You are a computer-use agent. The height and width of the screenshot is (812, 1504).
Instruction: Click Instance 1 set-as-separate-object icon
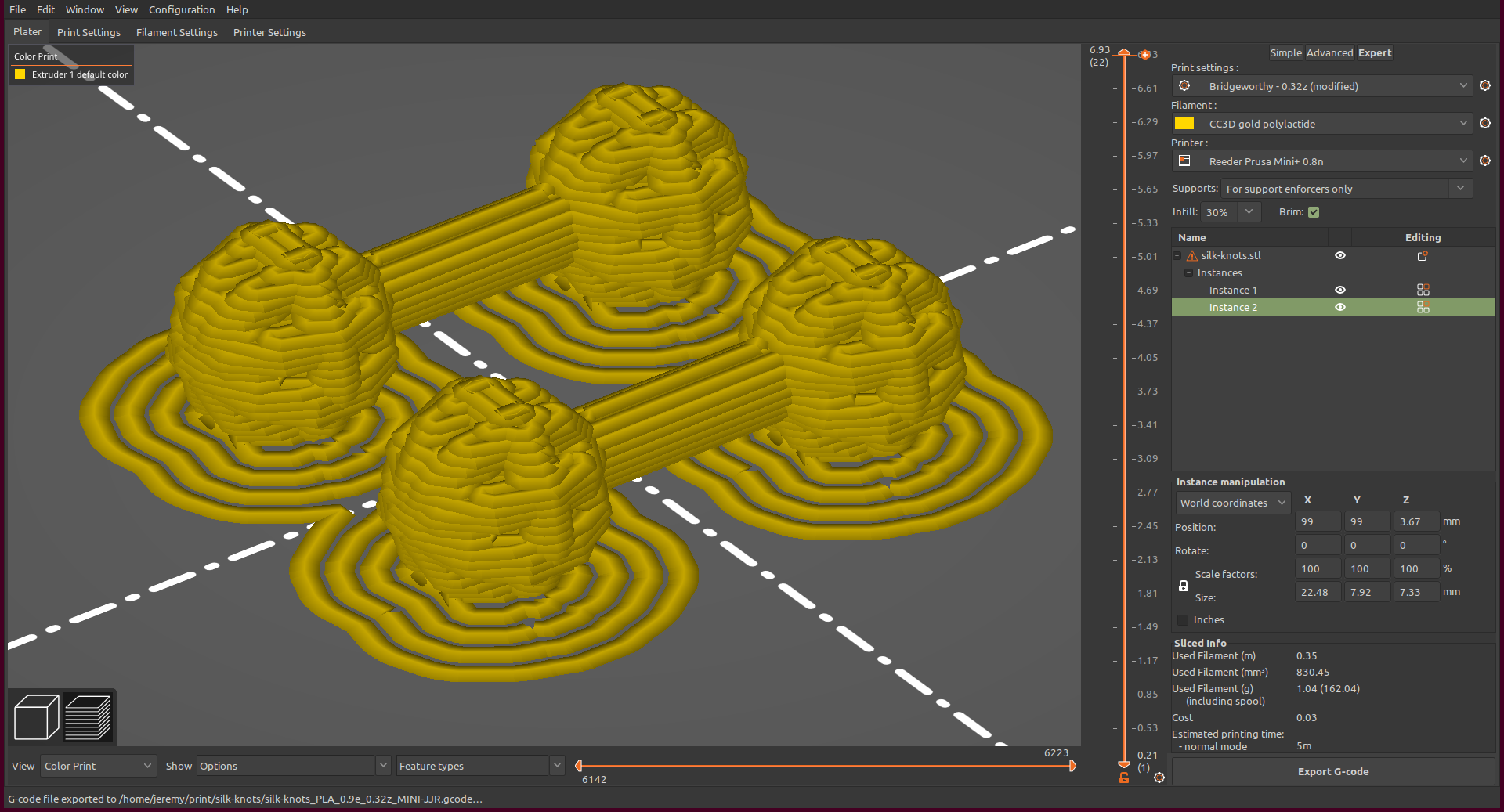1423,290
